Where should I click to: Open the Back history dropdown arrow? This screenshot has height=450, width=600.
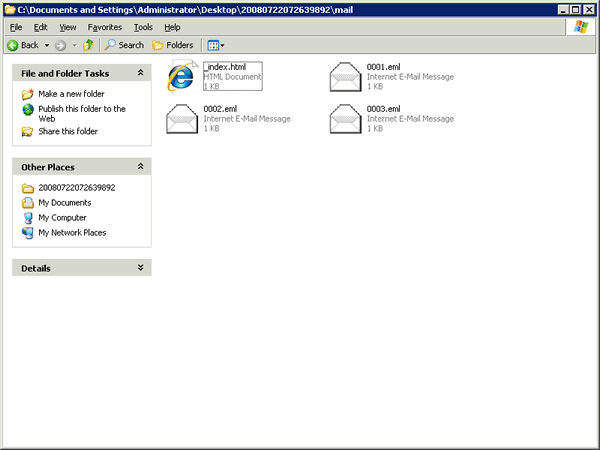[x=47, y=46]
